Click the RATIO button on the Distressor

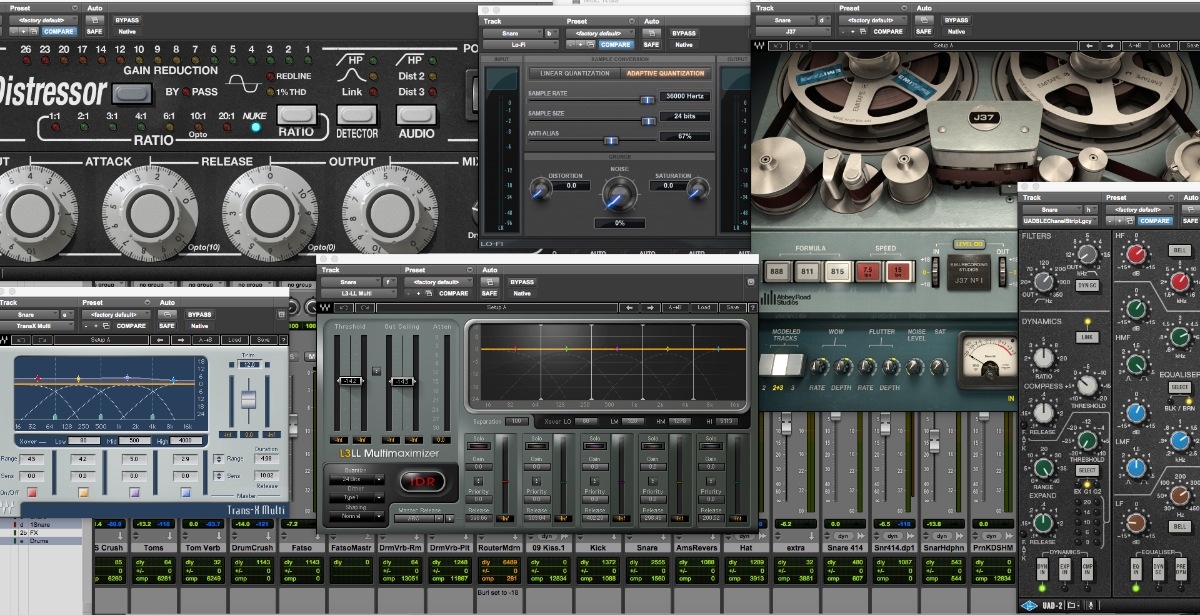[x=297, y=114]
